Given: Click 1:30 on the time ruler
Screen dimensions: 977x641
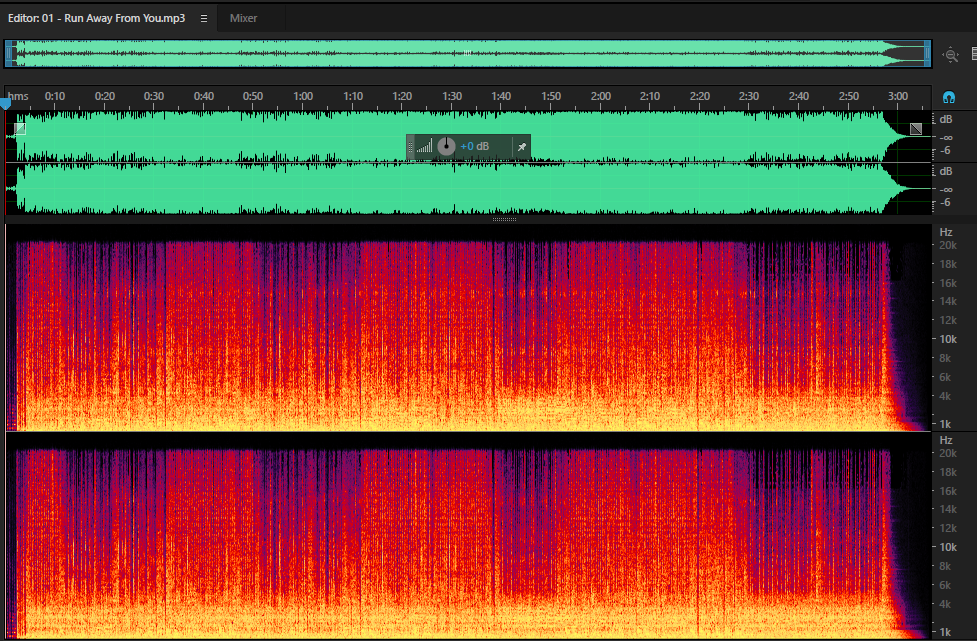Looking at the screenshot, I should tap(452, 96).
